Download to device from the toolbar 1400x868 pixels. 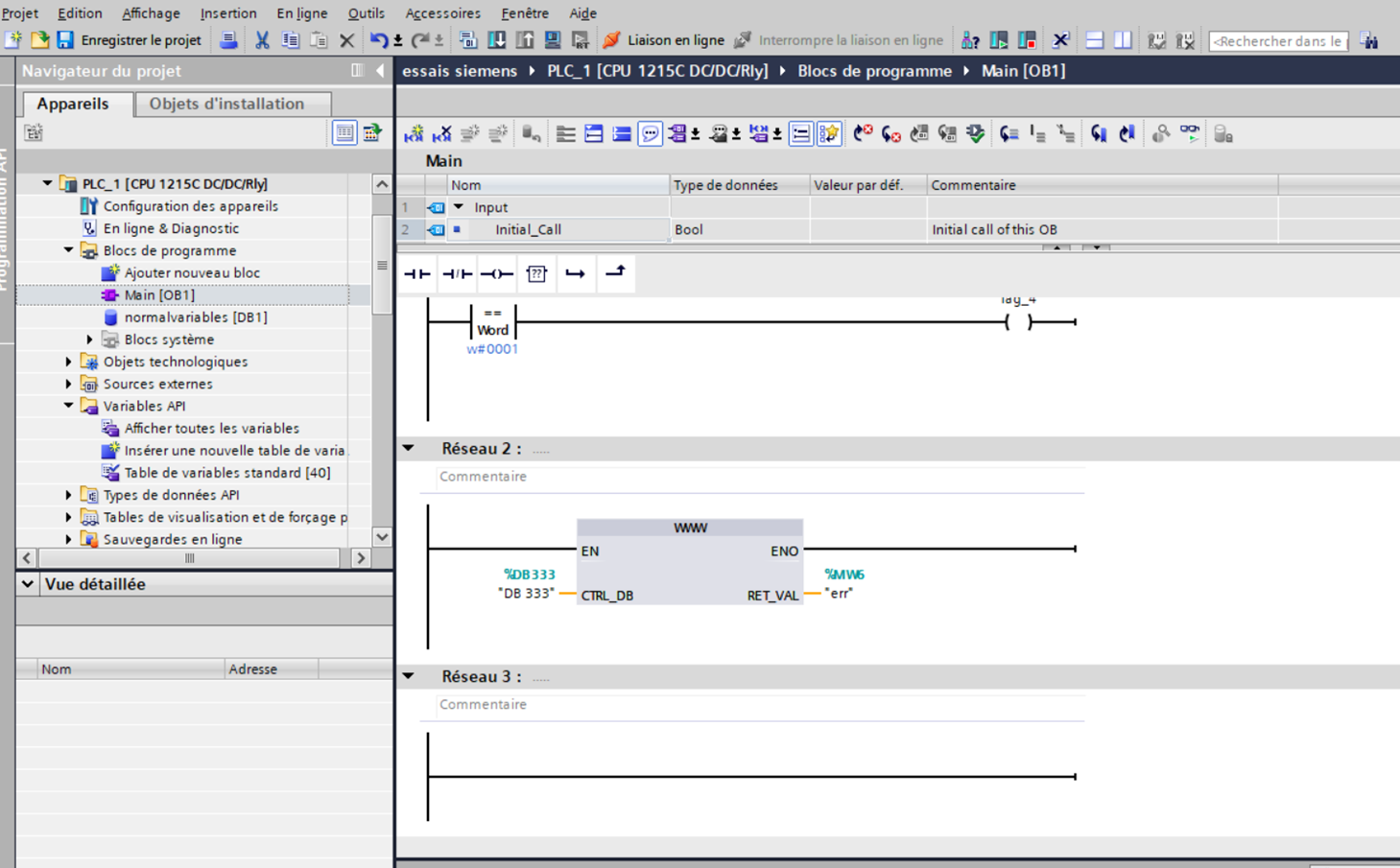click(497, 40)
